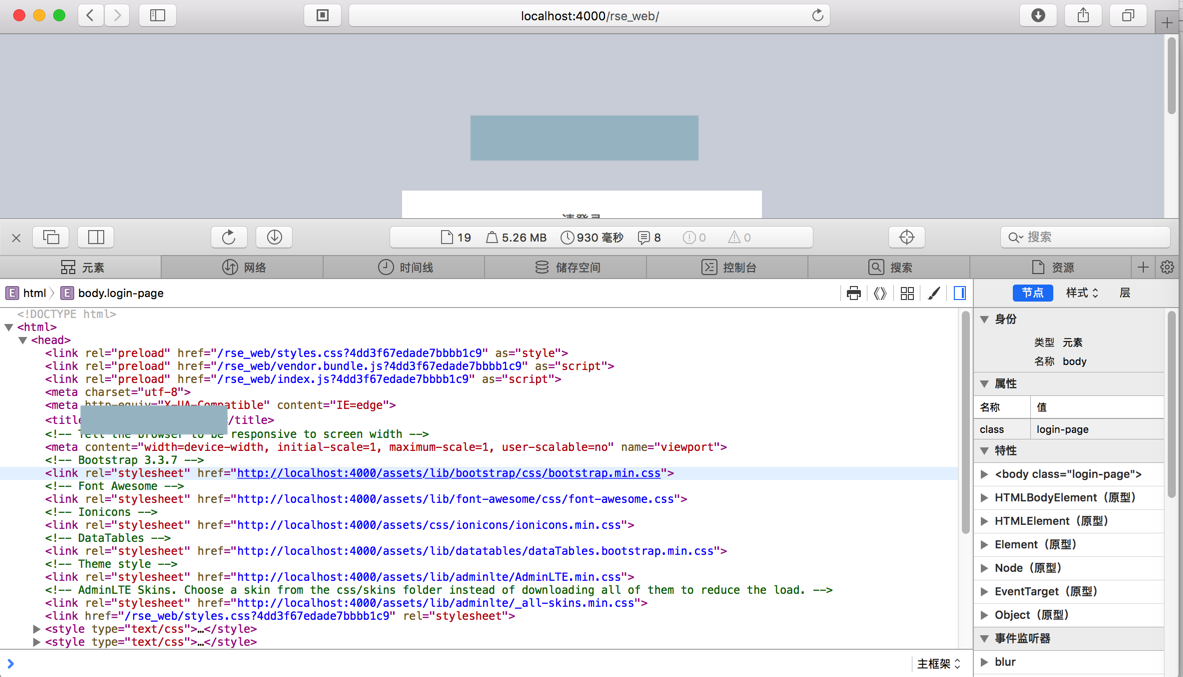The image size is (1183, 677).
Task: Open the 储存空间 Storage tab
Action: click(x=566, y=267)
